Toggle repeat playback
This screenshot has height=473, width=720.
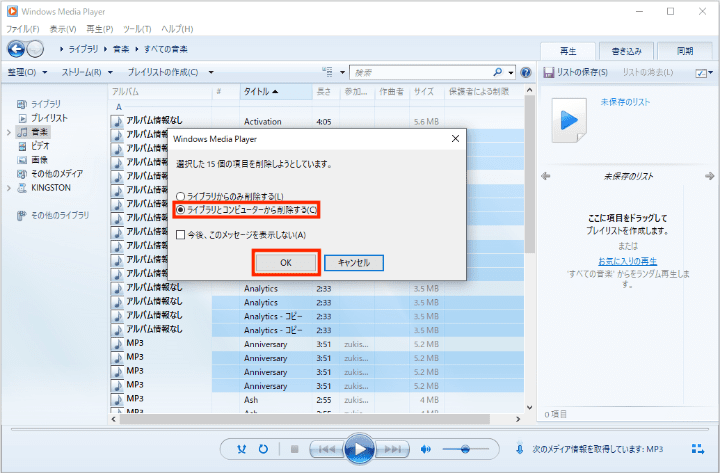(263, 449)
